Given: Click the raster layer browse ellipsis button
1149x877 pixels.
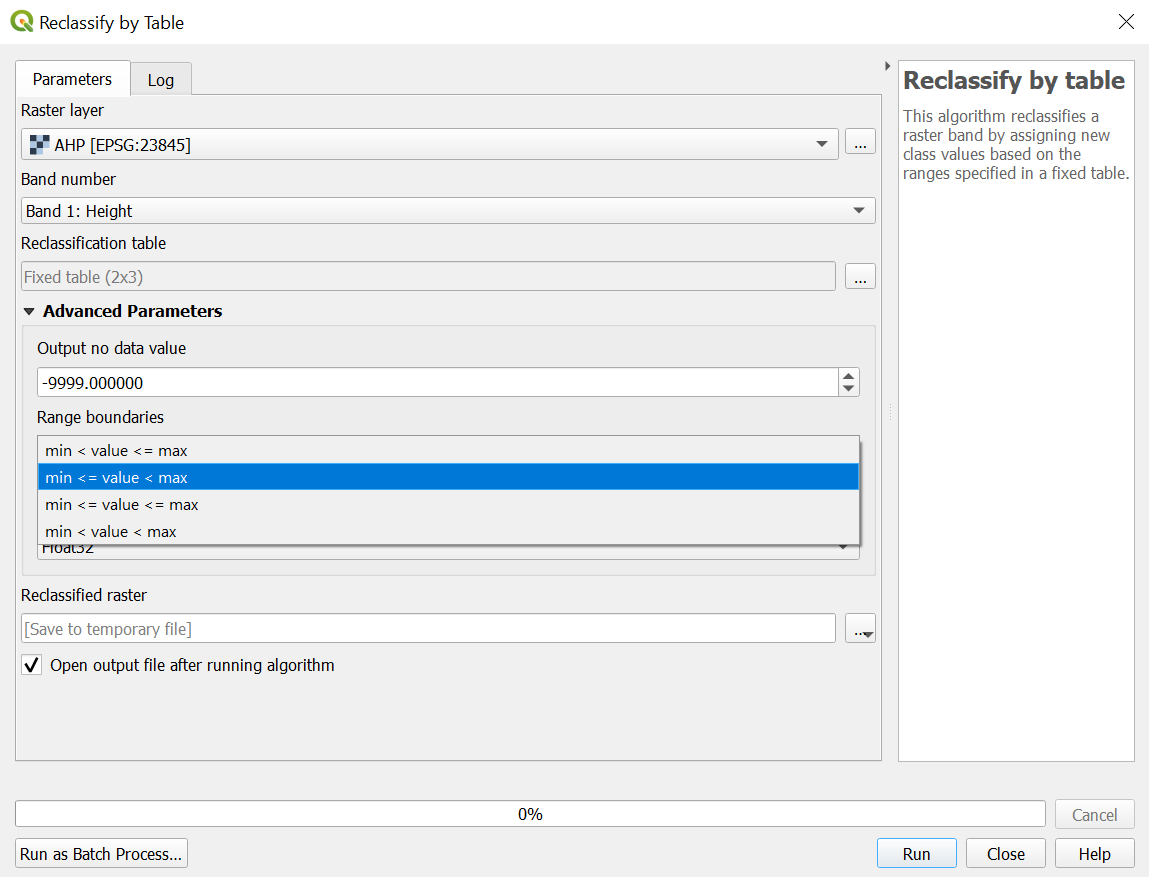Looking at the screenshot, I should pos(860,144).
